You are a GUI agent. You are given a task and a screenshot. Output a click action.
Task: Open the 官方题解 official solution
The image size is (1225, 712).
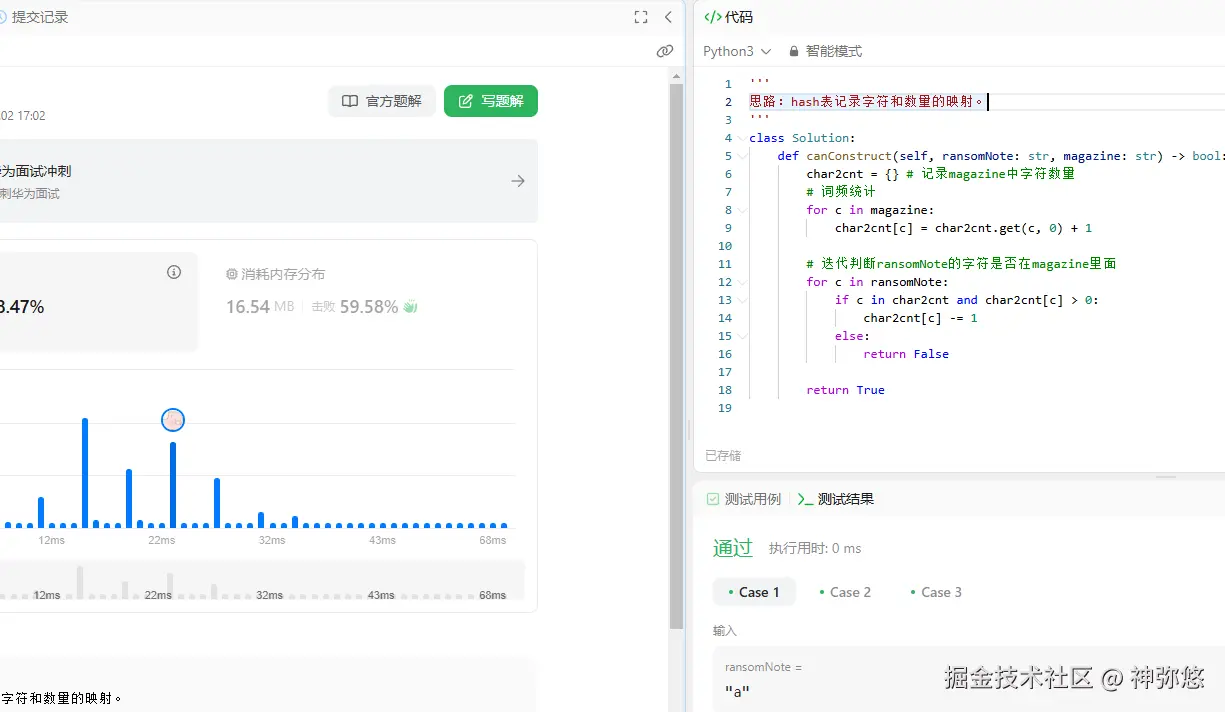click(382, 101)
